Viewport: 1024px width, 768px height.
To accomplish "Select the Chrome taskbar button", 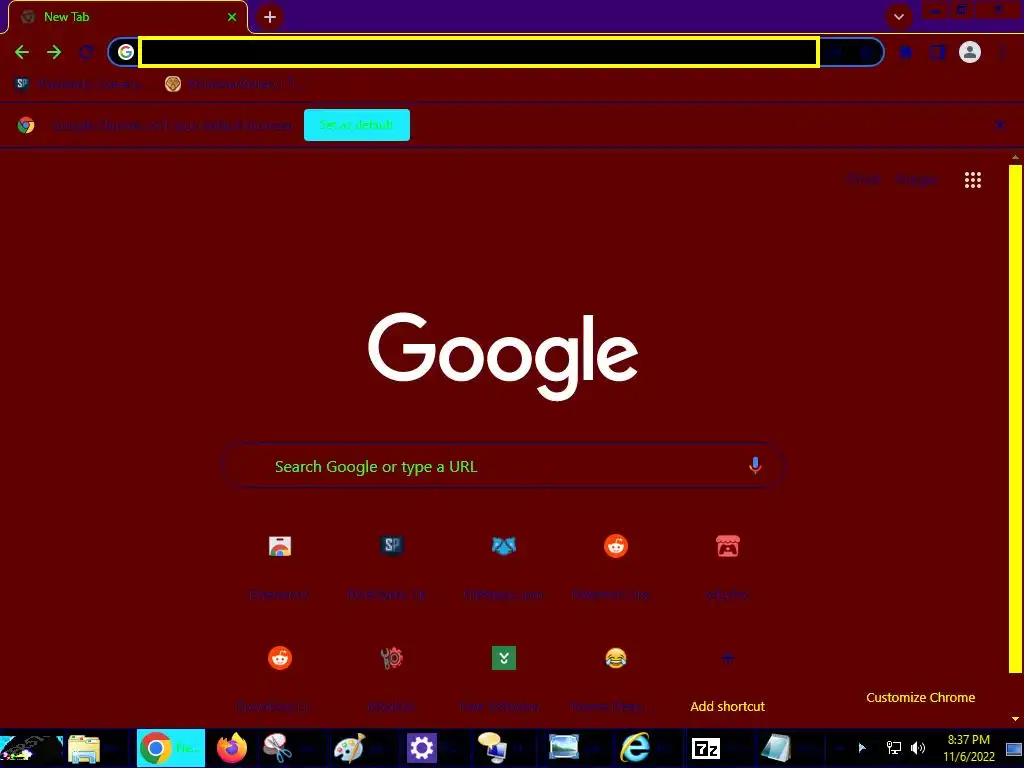I will point(170,748).
